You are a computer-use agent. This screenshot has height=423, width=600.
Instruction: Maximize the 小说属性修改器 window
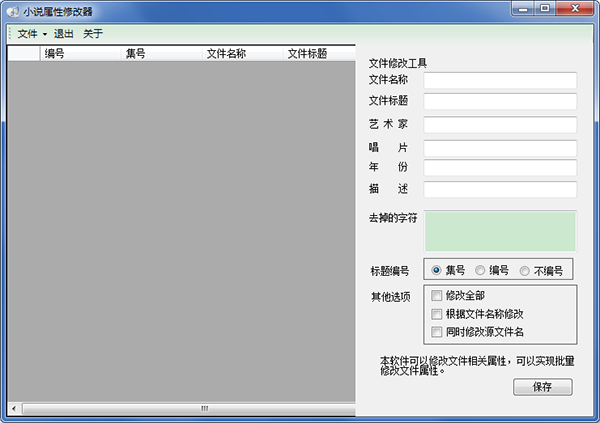point(545,9)
